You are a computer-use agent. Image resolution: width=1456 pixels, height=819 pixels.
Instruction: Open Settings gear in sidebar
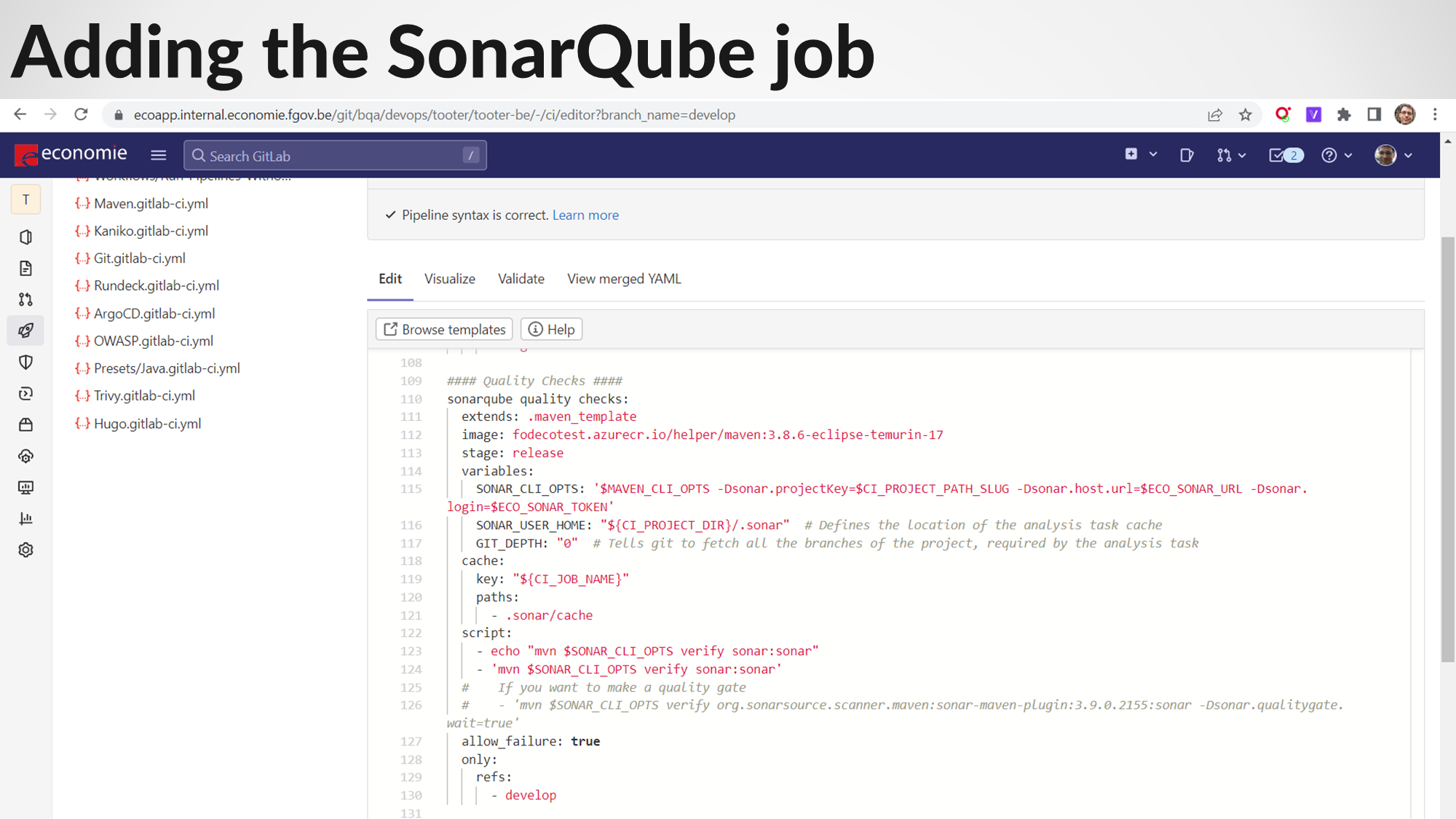click(26, 550)
